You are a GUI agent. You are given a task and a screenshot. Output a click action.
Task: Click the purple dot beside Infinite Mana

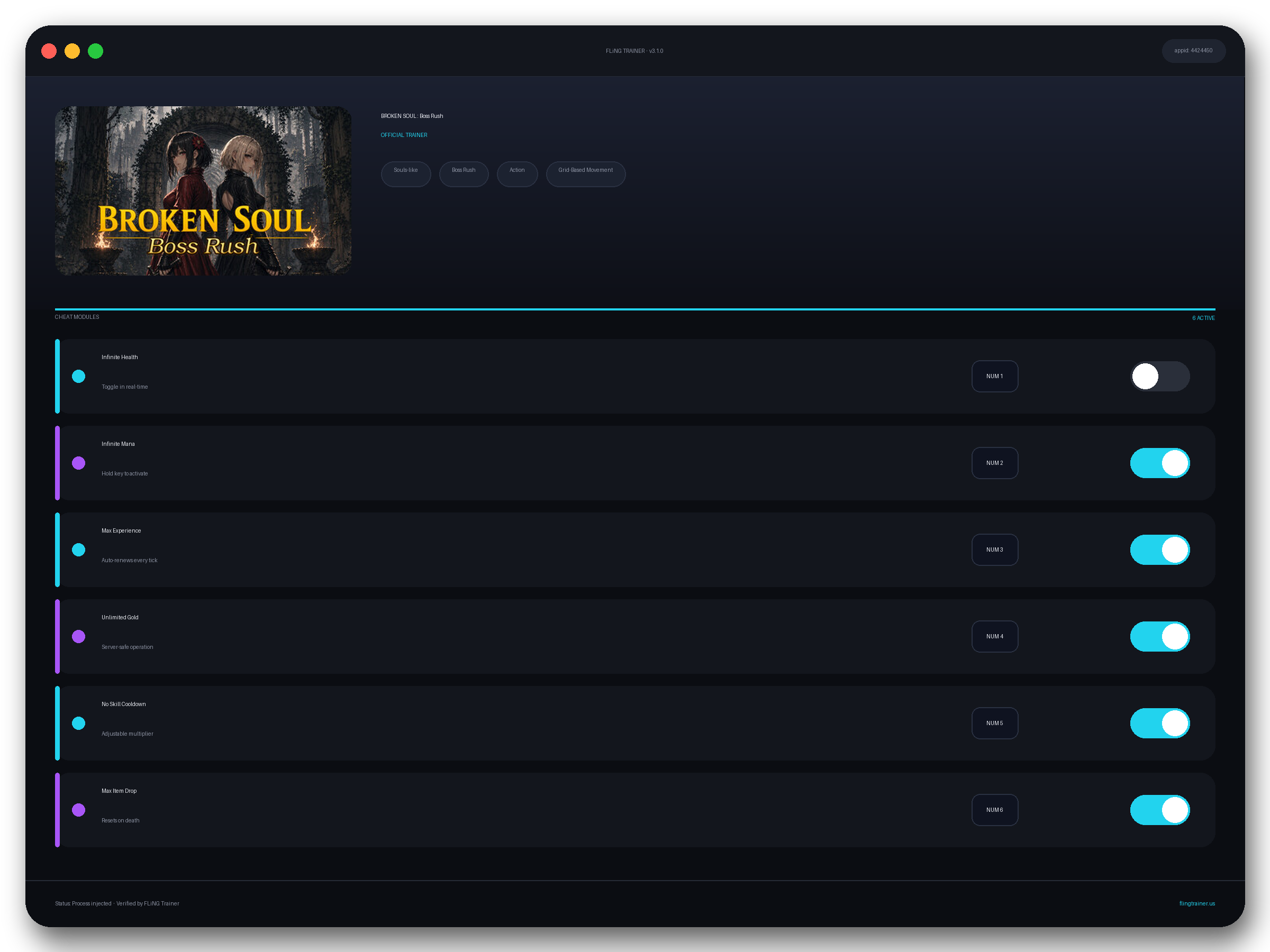tap(79, 463)
